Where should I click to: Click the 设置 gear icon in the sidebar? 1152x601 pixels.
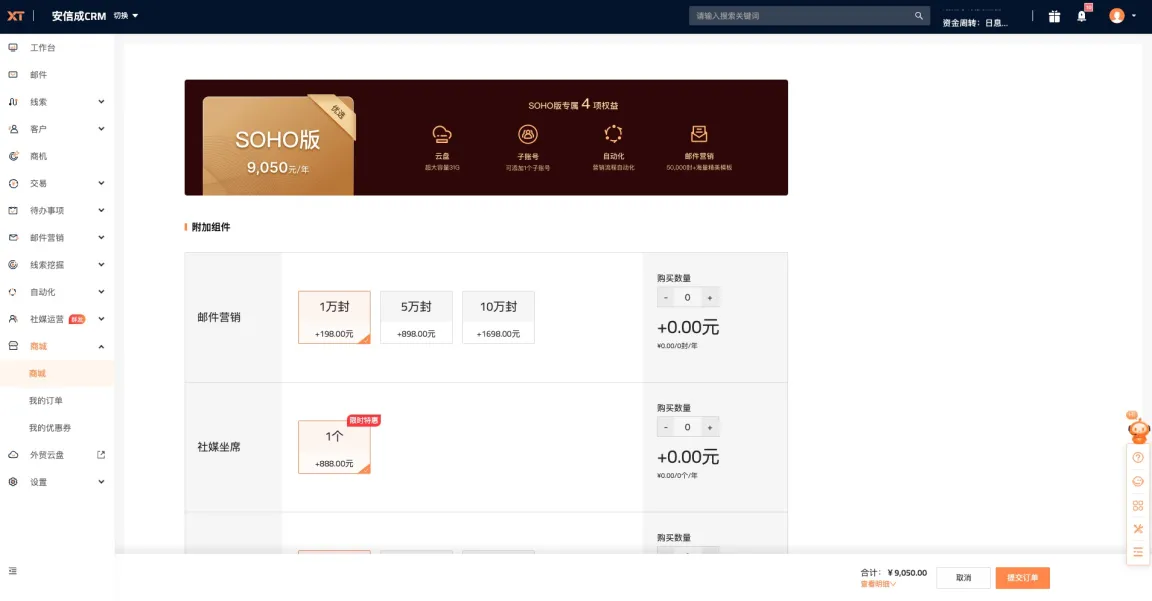(x=13, y=482)
